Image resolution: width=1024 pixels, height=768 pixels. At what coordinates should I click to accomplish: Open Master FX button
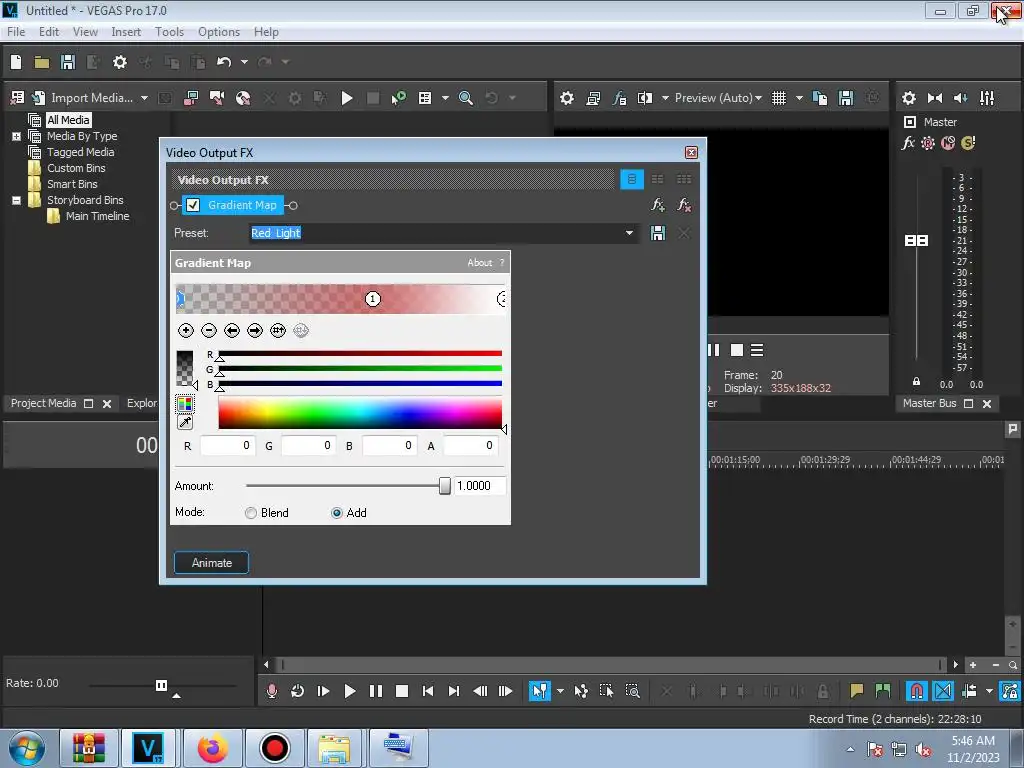[908, 143]
